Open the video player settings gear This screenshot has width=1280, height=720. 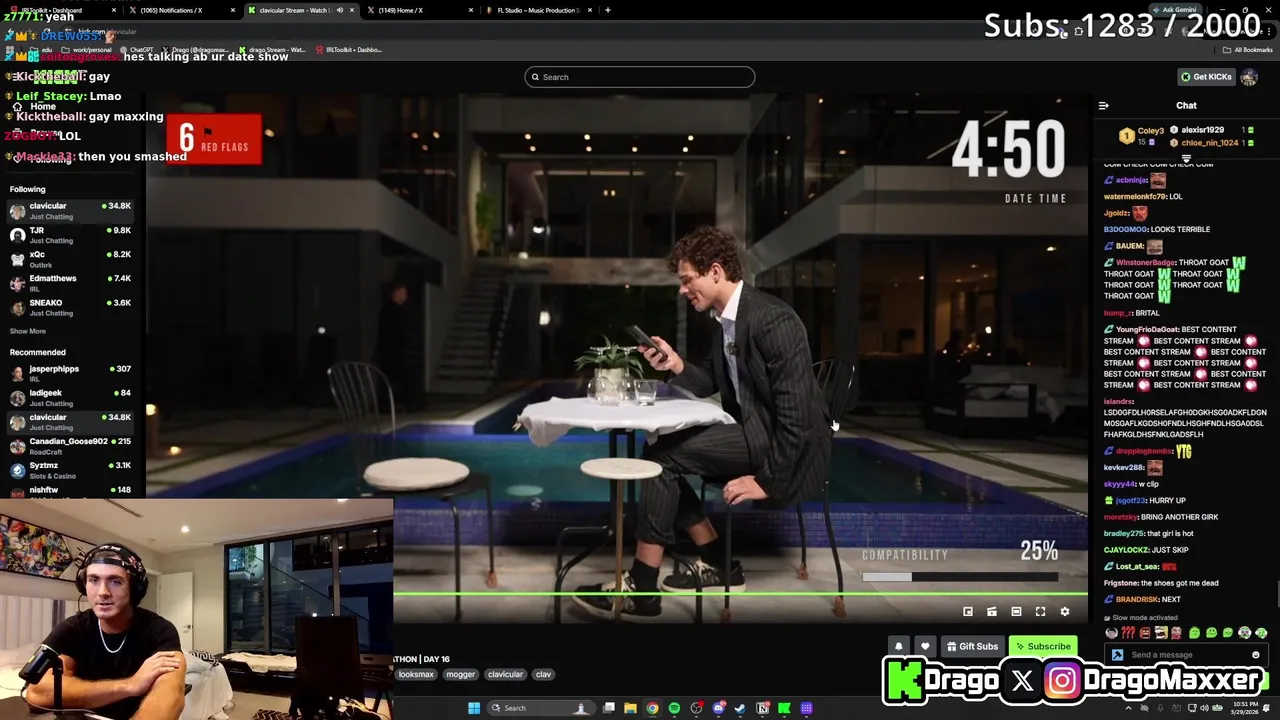point(1064,611)
